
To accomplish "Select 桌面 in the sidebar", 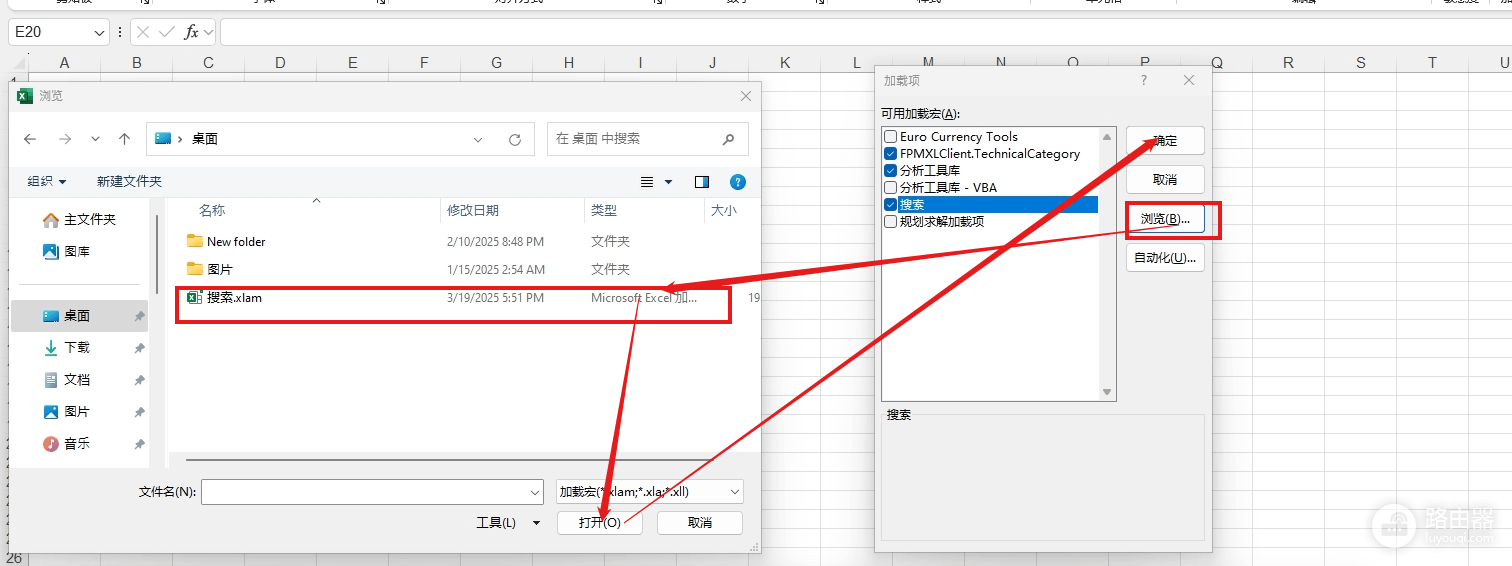I will pos(80,315).
